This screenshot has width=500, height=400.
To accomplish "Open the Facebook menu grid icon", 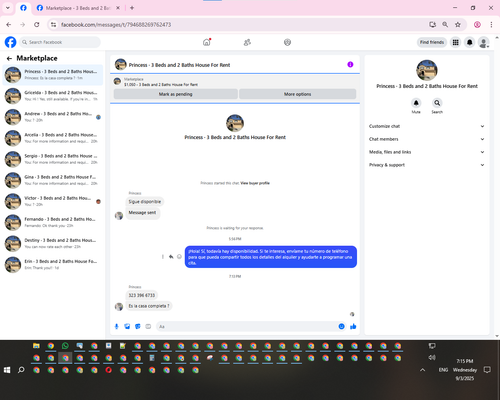I will (x=455, y=42).
